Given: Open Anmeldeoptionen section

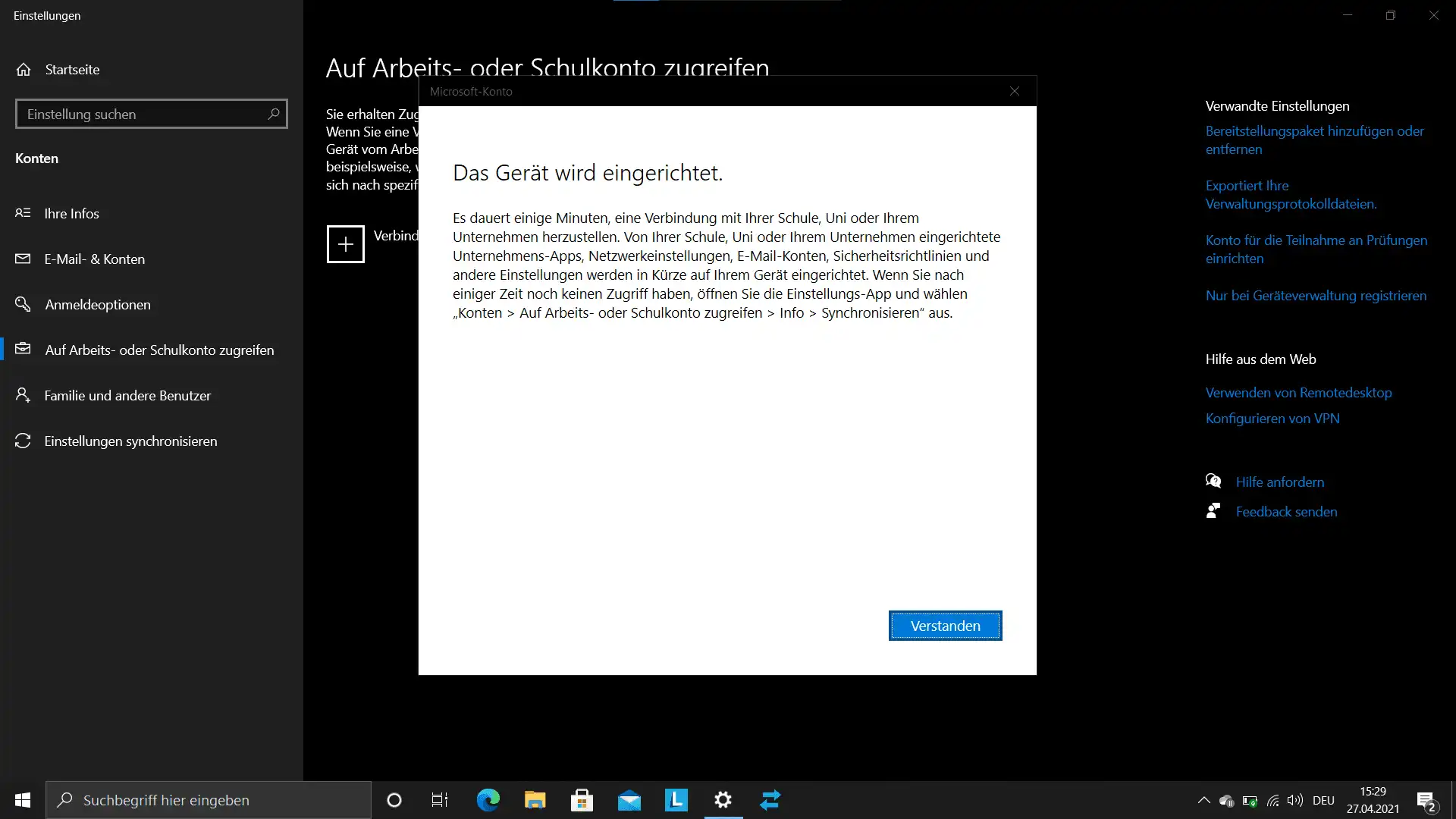Looking at the screenshot, I should pyautogui.click(x=152, y=304).
